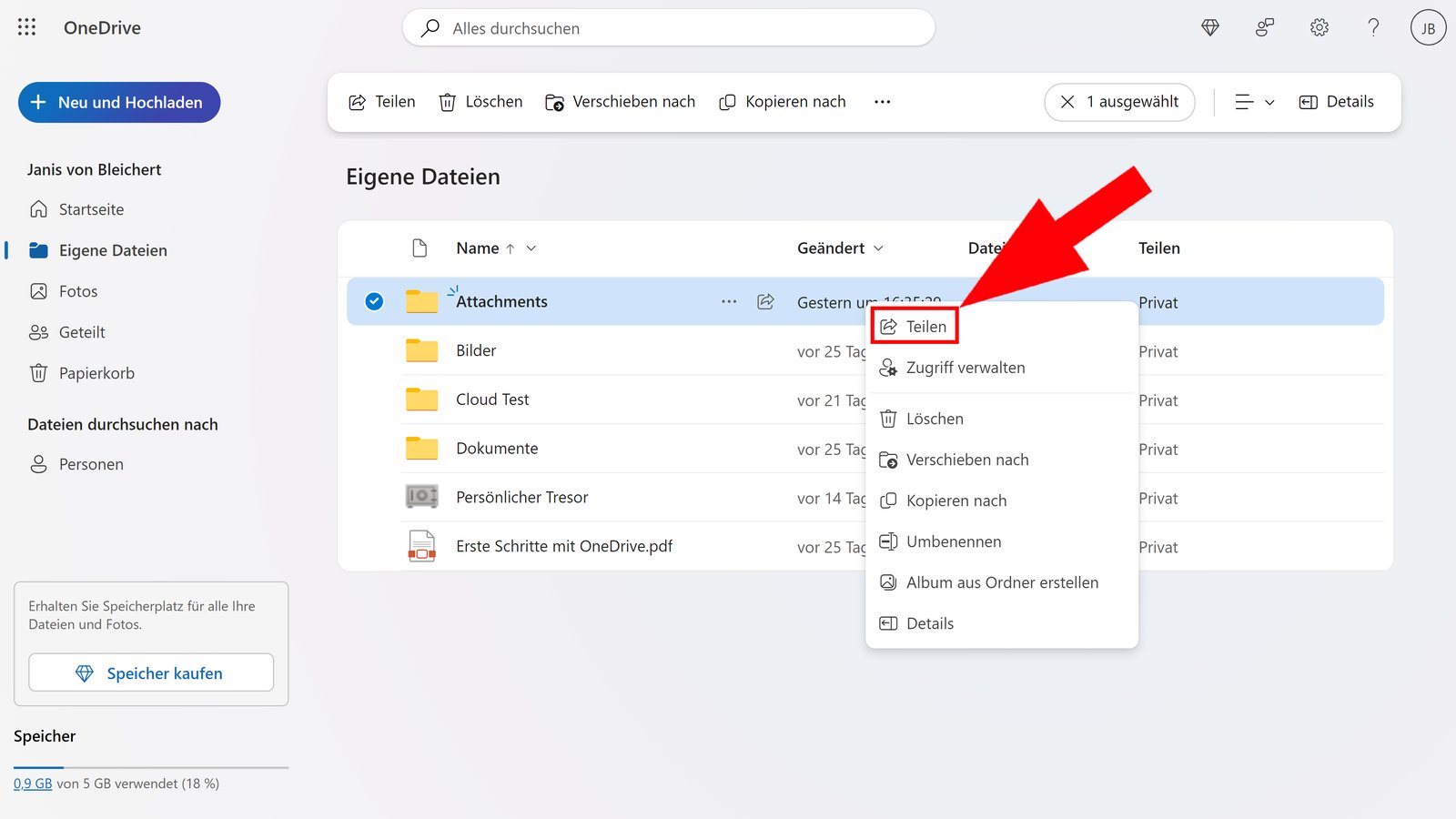
Task: Open the Microsoft app launcher waffle icon
Action: click(26, 27)
